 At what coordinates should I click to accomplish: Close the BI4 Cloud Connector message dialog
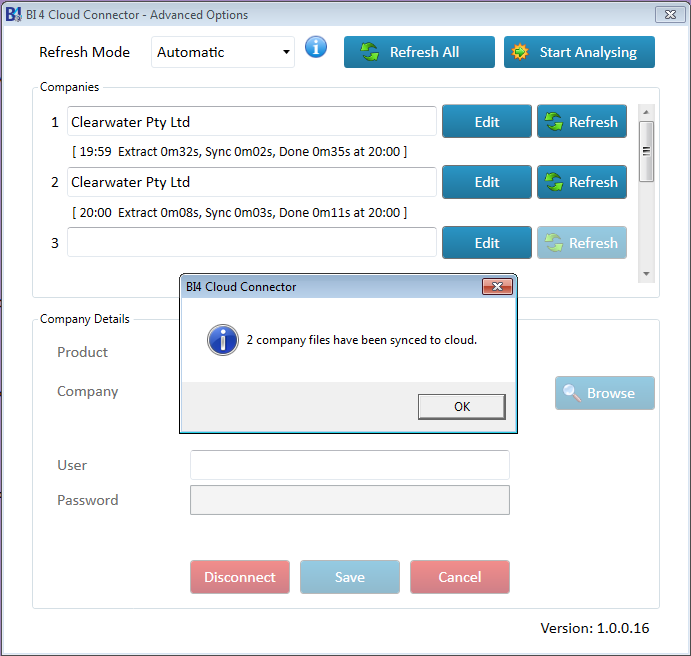click(x=497, y=287)
